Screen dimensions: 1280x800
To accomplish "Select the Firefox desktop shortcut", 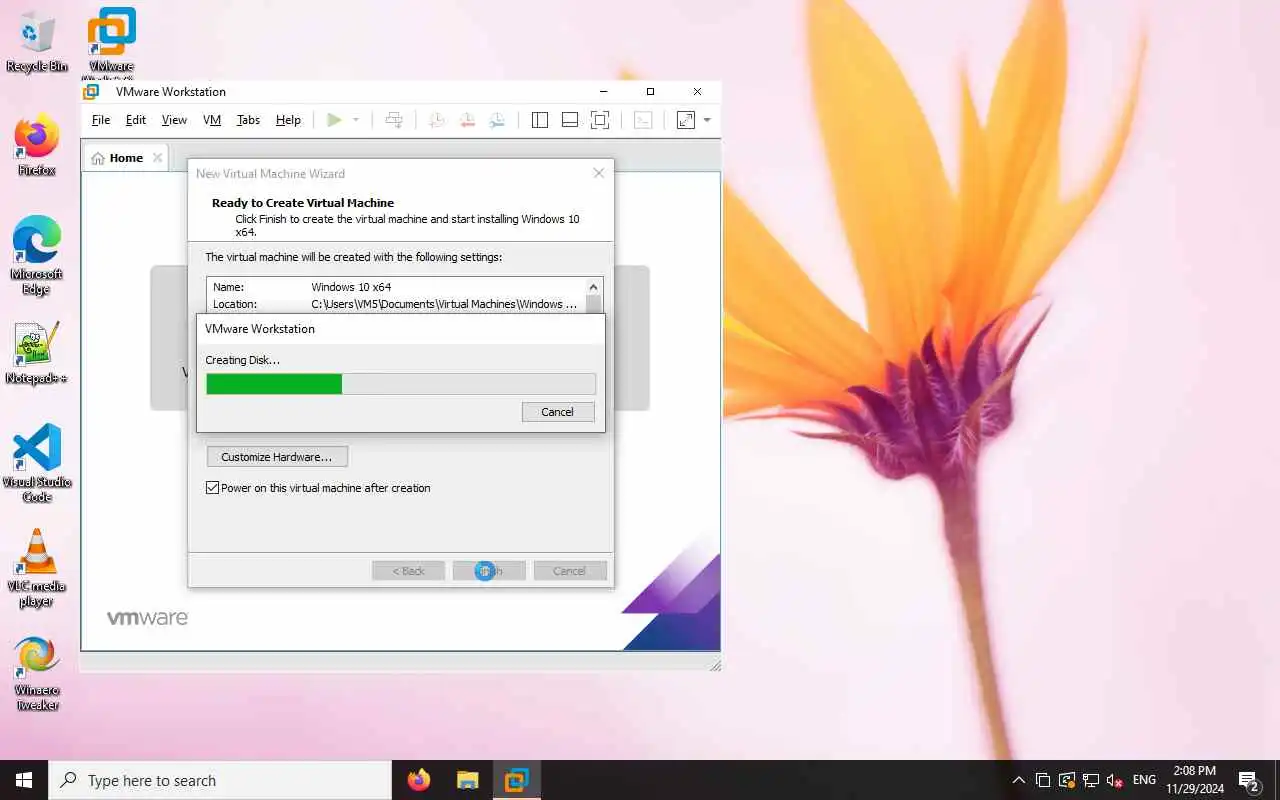I will pos(37,146).
